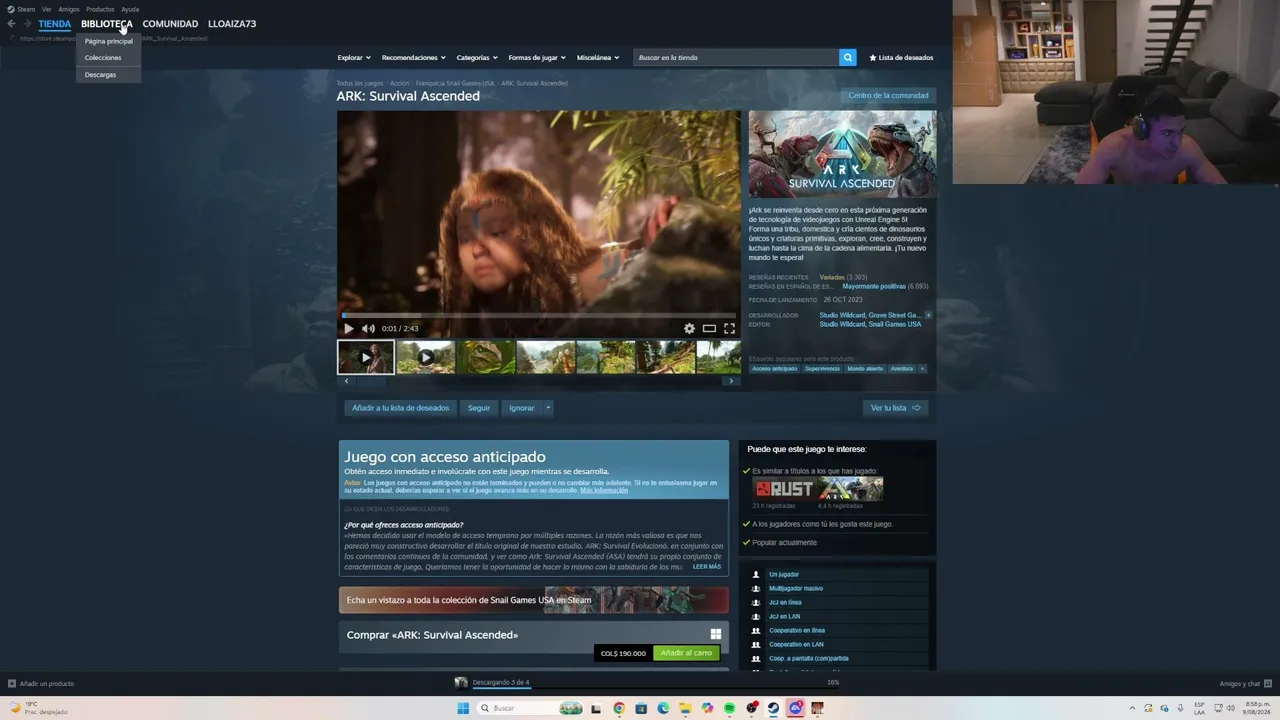
Task: Open Lista de deseados wishlist link
Action: click(901, 58)
